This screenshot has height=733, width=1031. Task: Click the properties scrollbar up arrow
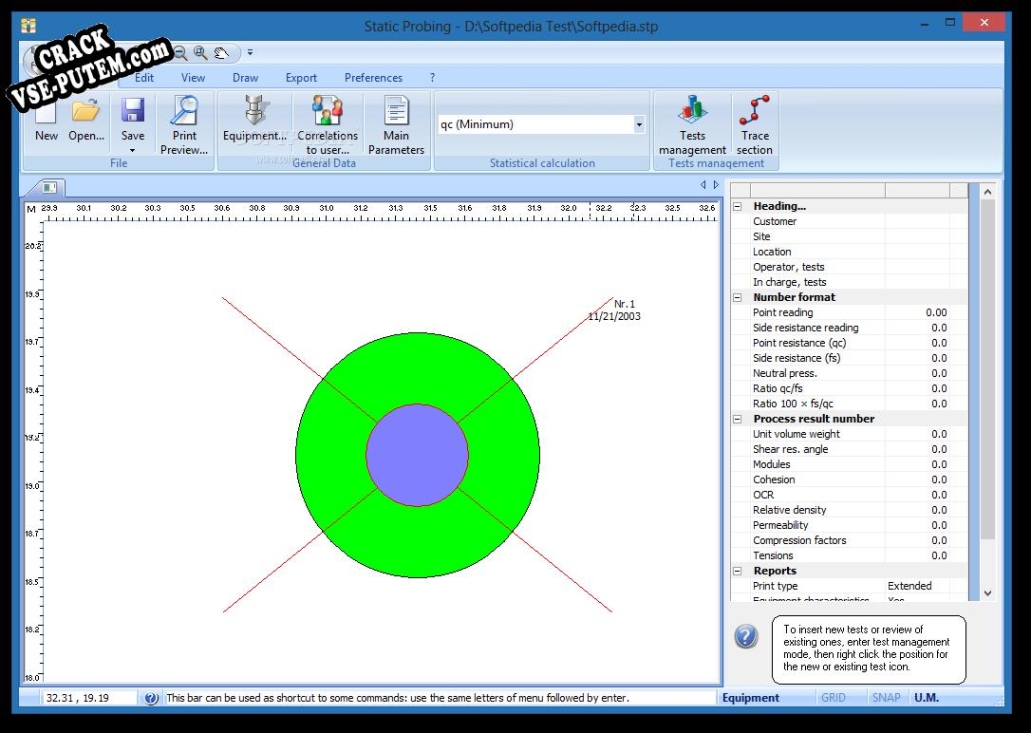click(987, 191)
